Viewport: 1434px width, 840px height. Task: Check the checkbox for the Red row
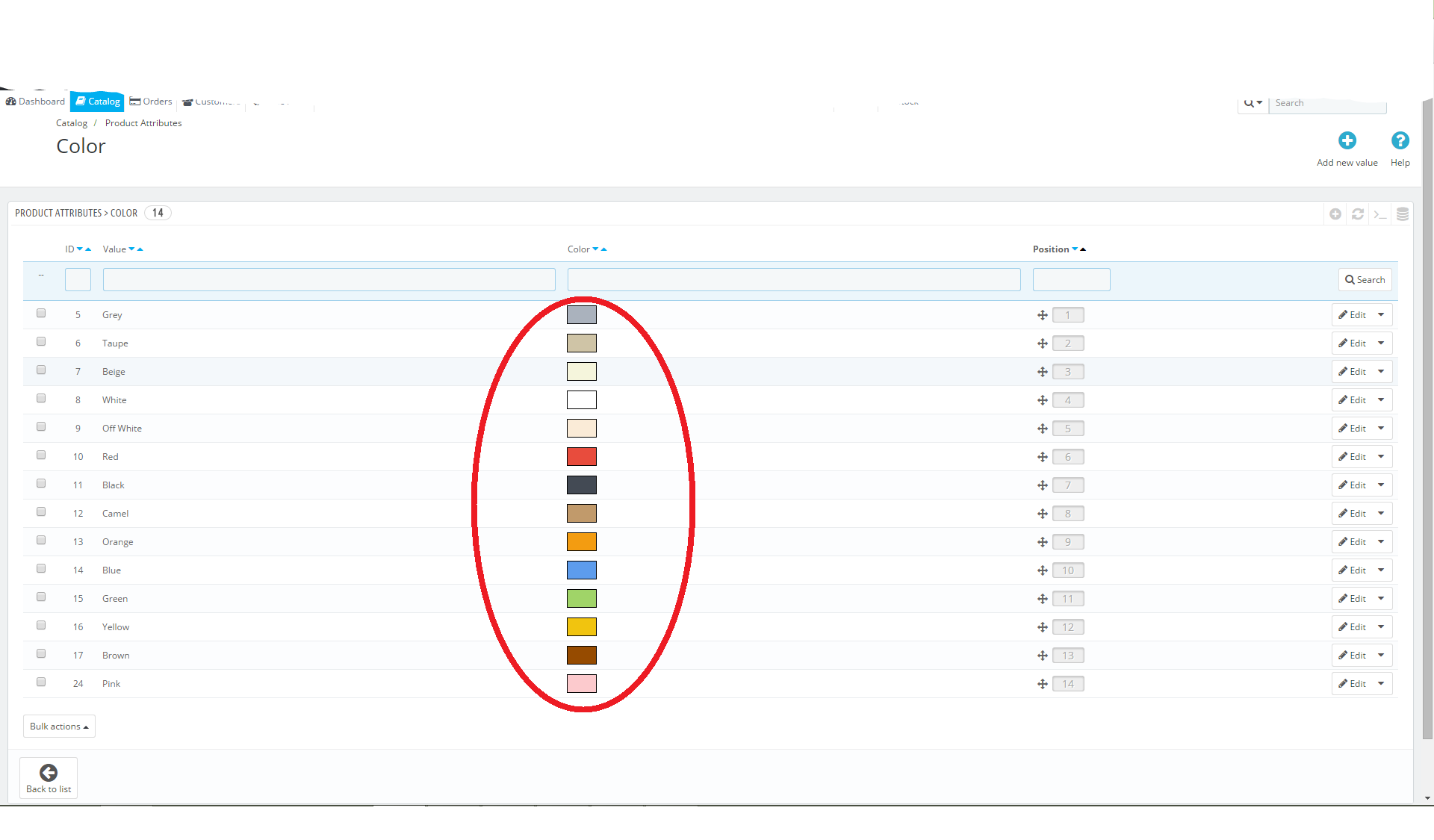41,455
